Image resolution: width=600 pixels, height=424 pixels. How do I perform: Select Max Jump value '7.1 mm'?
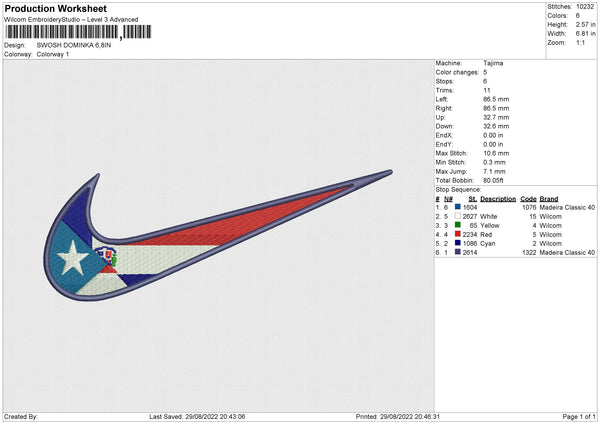(494, 171)
